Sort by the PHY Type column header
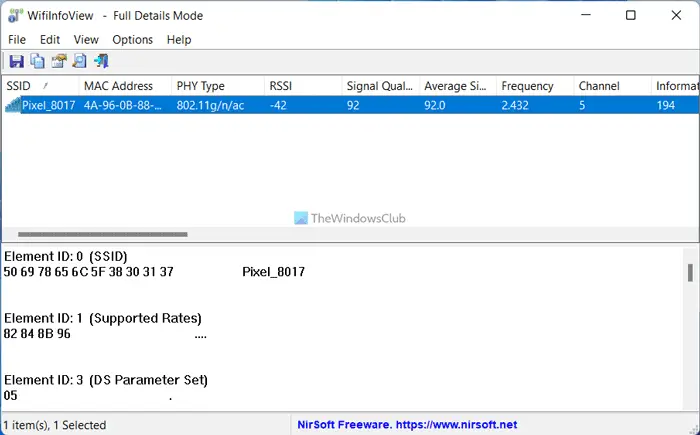 click(x=218, y=86)
